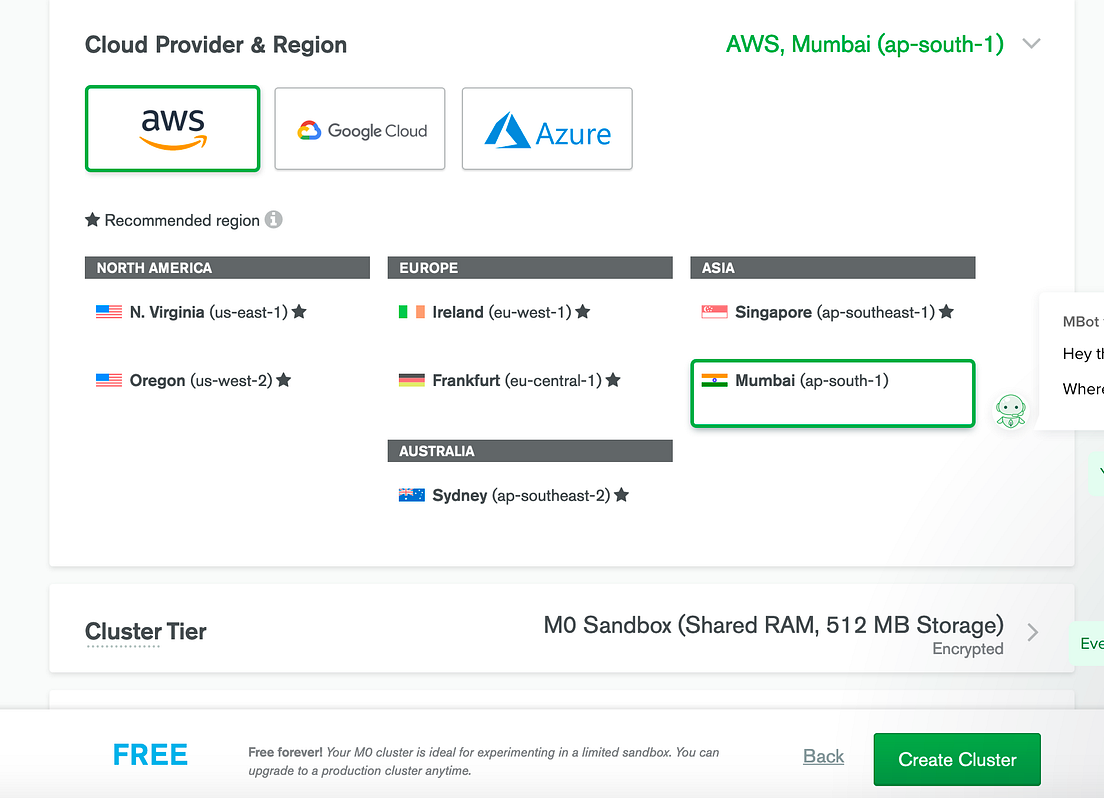Image resolution: width=1104 pixels, height=798 pixels.
Task: Switch to the Ireland (eu-west-1) region
Action: point(500,311)
